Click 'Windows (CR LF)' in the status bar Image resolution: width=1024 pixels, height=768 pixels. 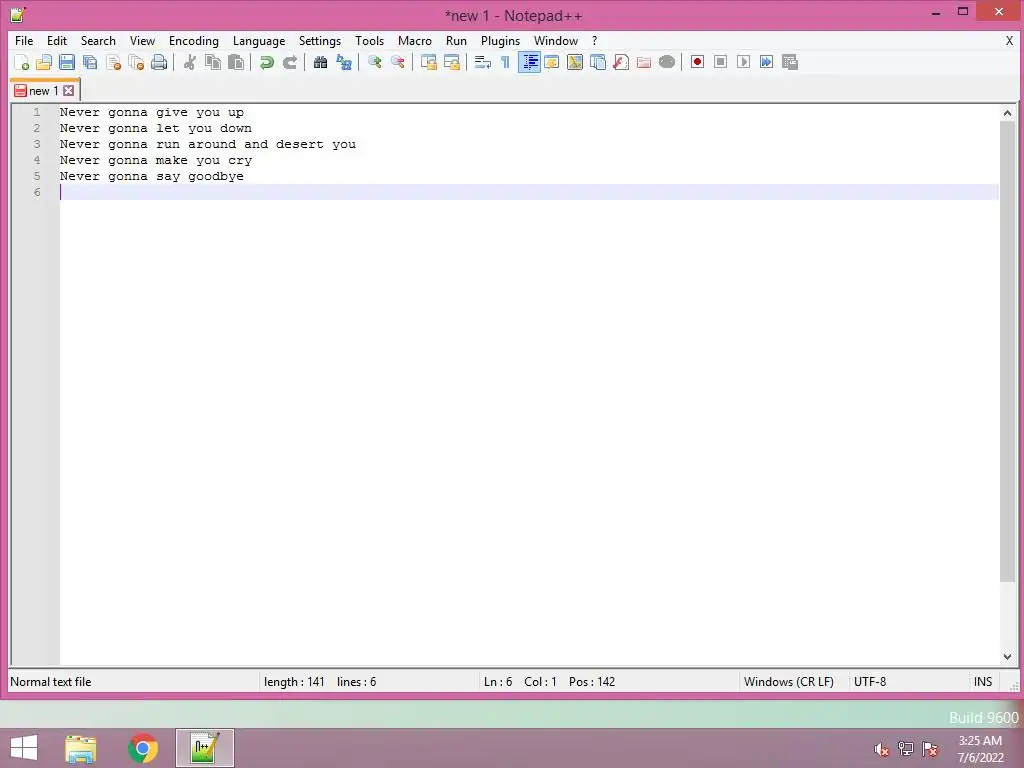click(788, 682)
